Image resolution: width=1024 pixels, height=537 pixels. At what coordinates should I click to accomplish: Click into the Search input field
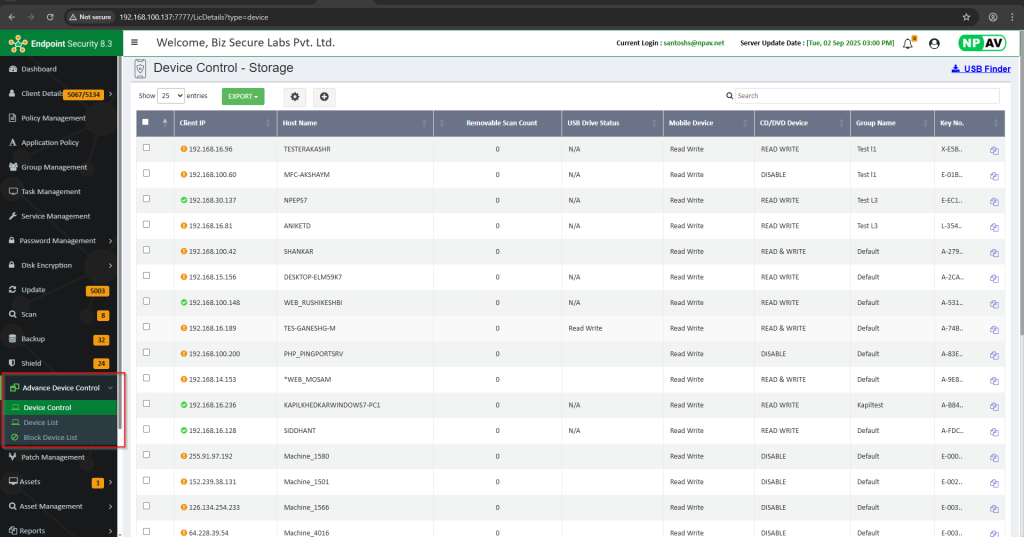[866, 96]
